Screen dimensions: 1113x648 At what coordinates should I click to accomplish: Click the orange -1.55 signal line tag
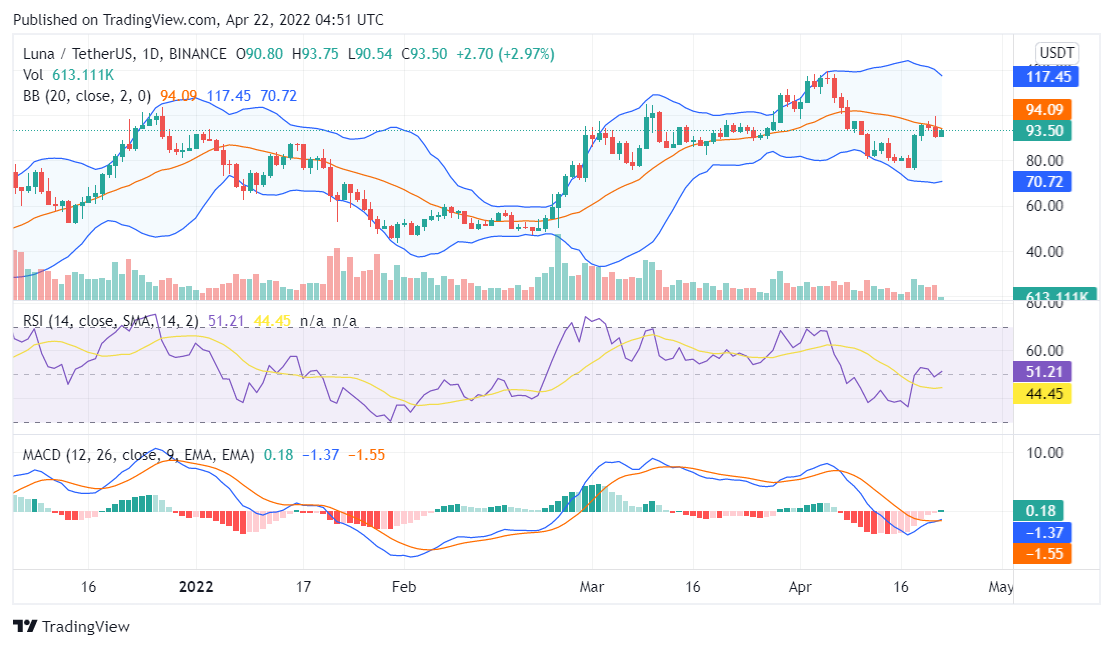(1042, 553)
